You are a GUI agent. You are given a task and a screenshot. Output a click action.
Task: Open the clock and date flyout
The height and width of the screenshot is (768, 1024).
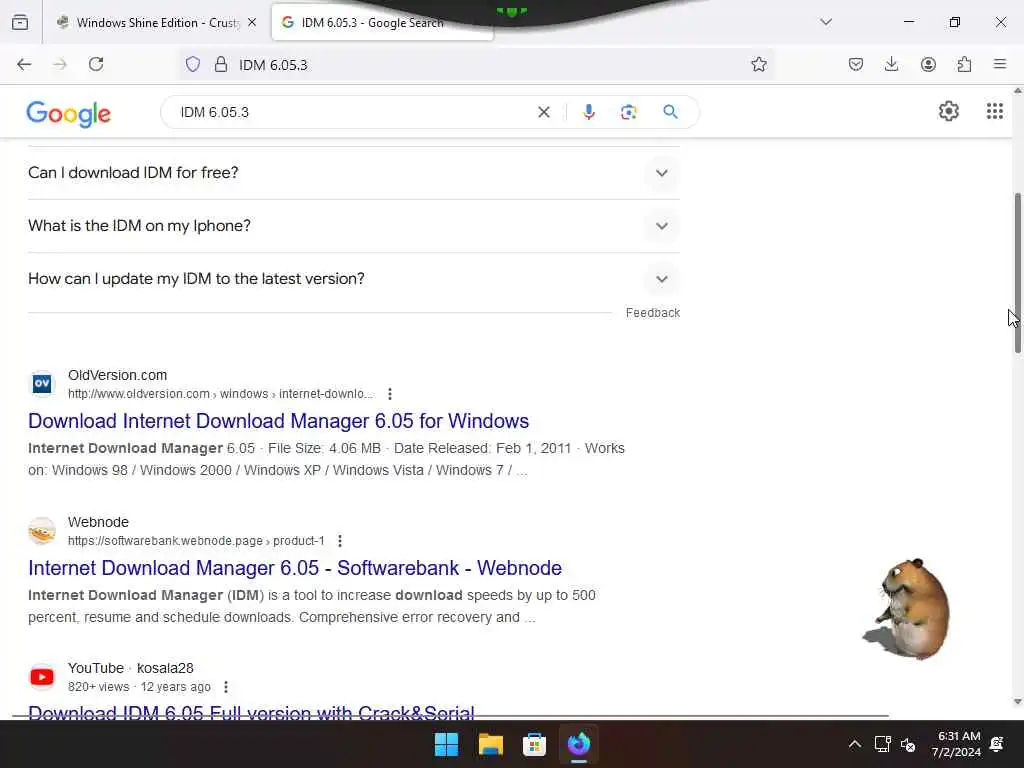[x=956, y=744]
